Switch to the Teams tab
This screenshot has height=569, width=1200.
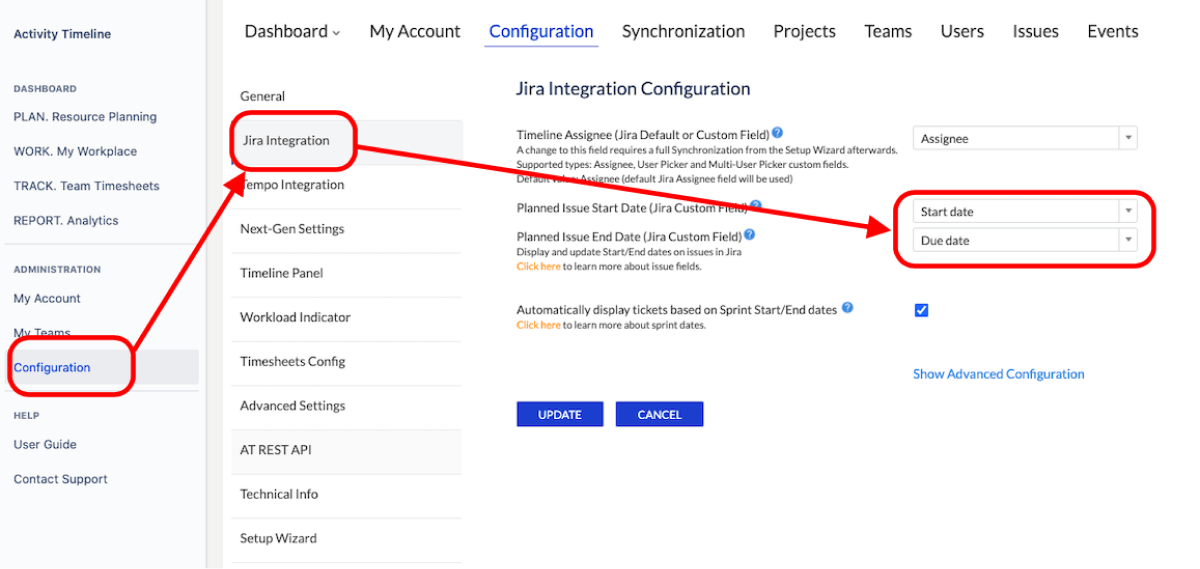coord(888,31)
